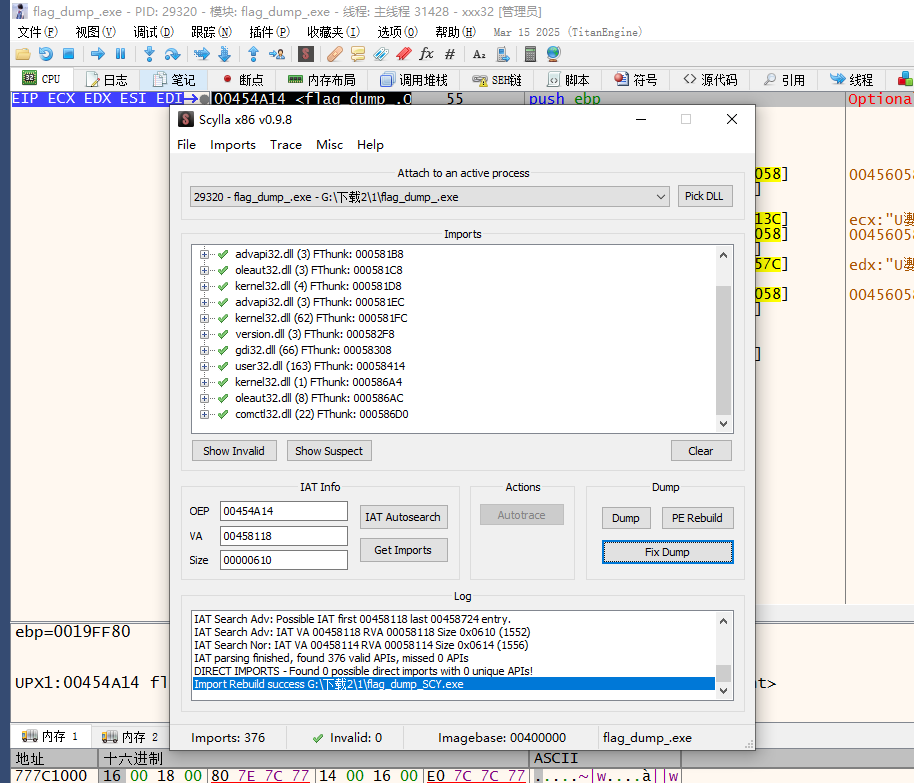Pause execution with the pause toolbar icon
914x783 pixels.
[121, 54]
